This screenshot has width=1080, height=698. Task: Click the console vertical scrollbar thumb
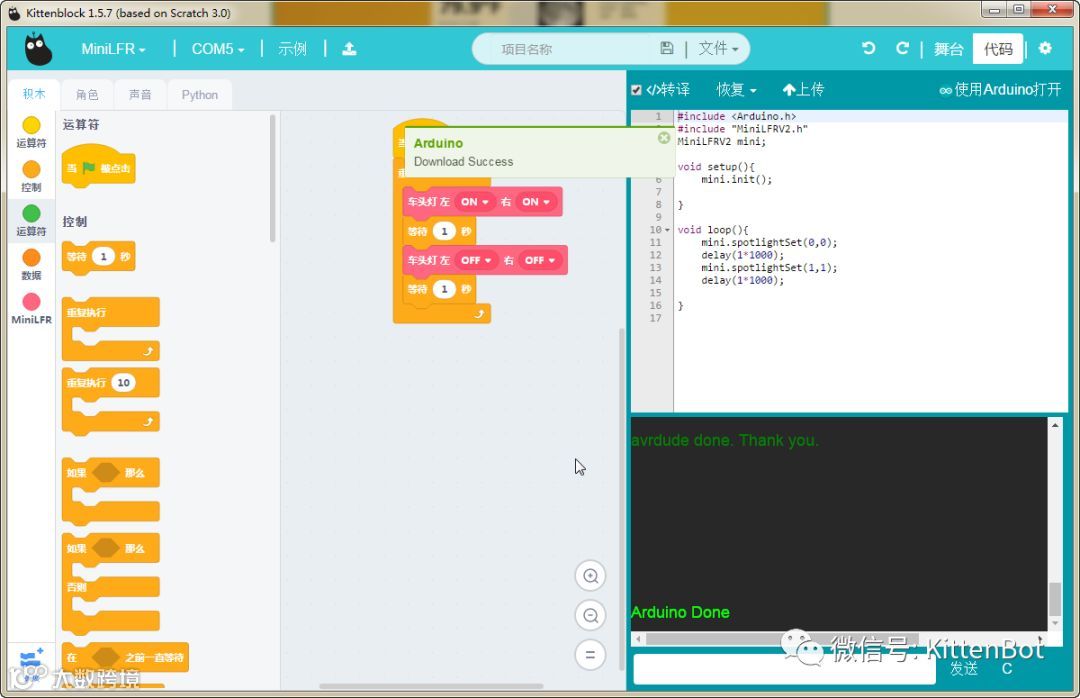[1055, 599]
